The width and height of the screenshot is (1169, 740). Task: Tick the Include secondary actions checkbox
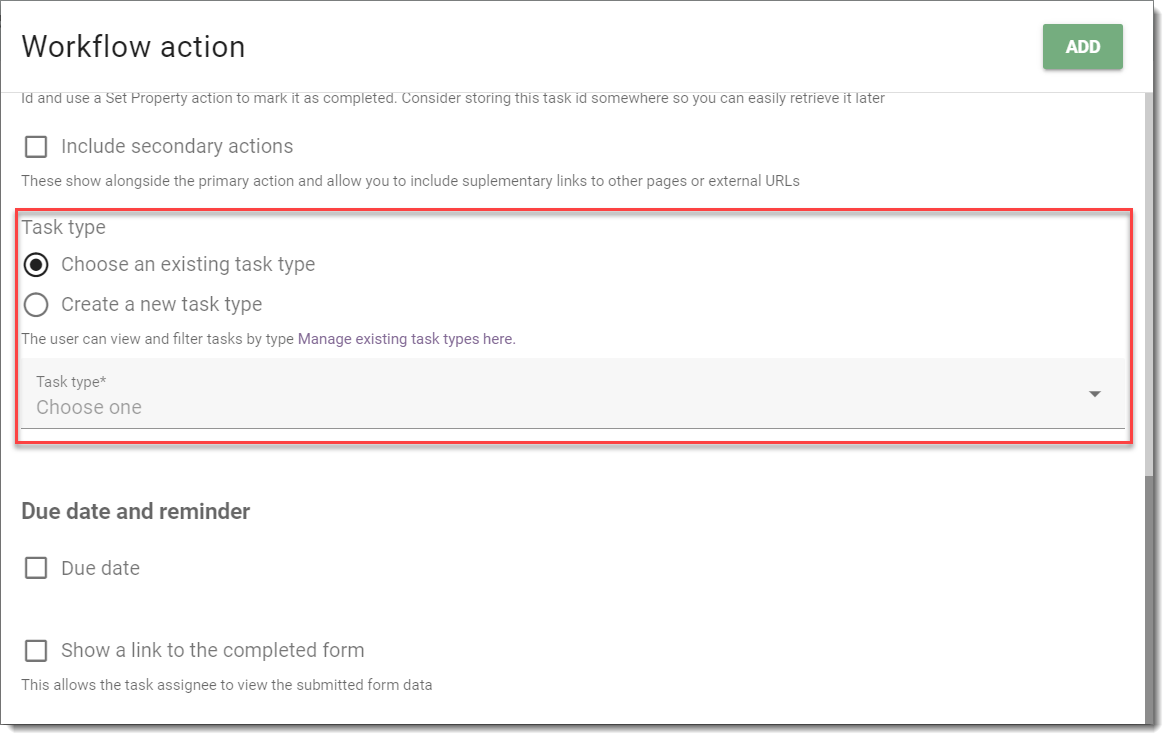tap(36, 146)
